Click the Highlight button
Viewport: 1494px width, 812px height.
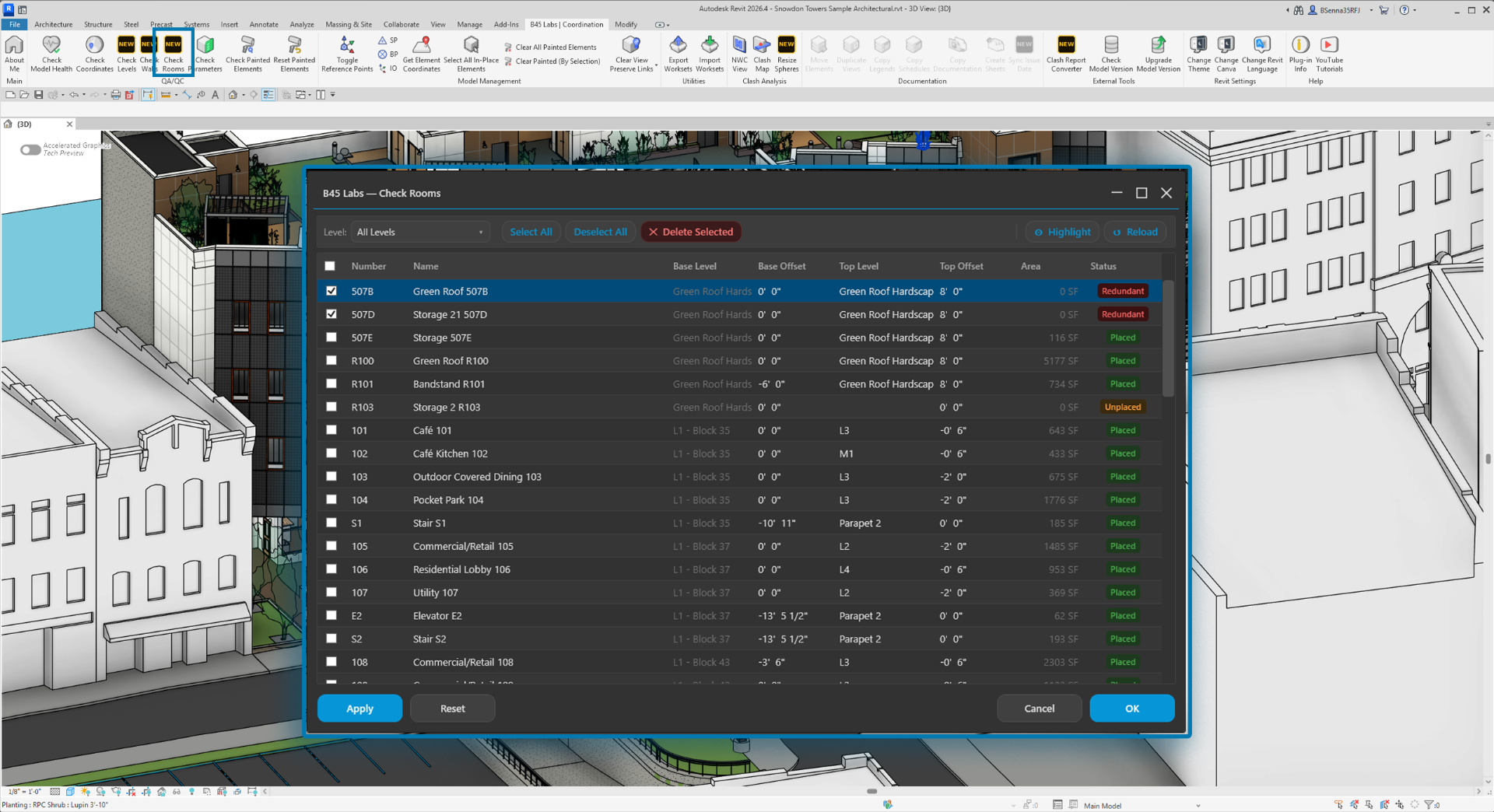coord(1062,232)
